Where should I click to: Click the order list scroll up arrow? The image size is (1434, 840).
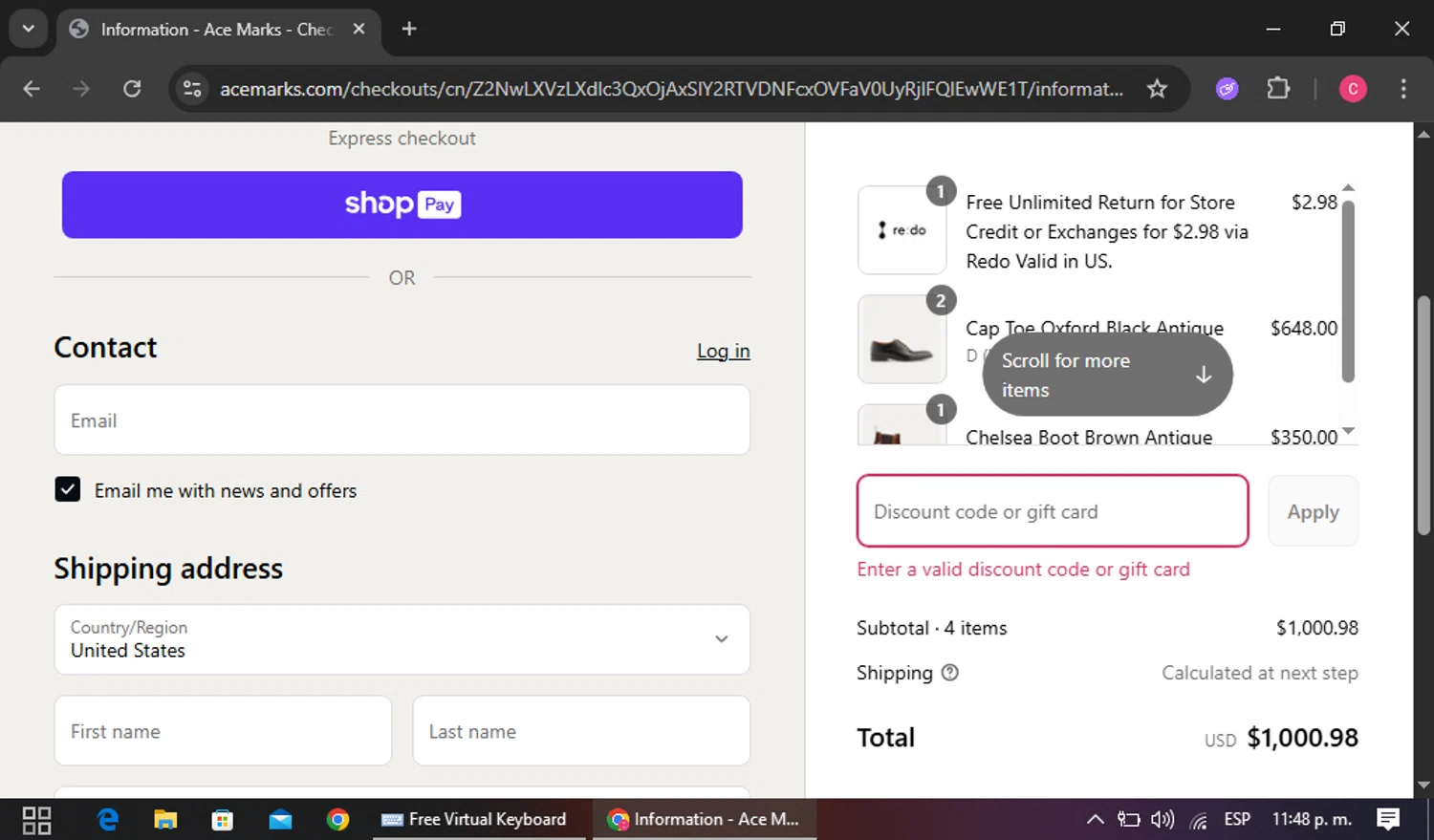[x=1348, y=187]
